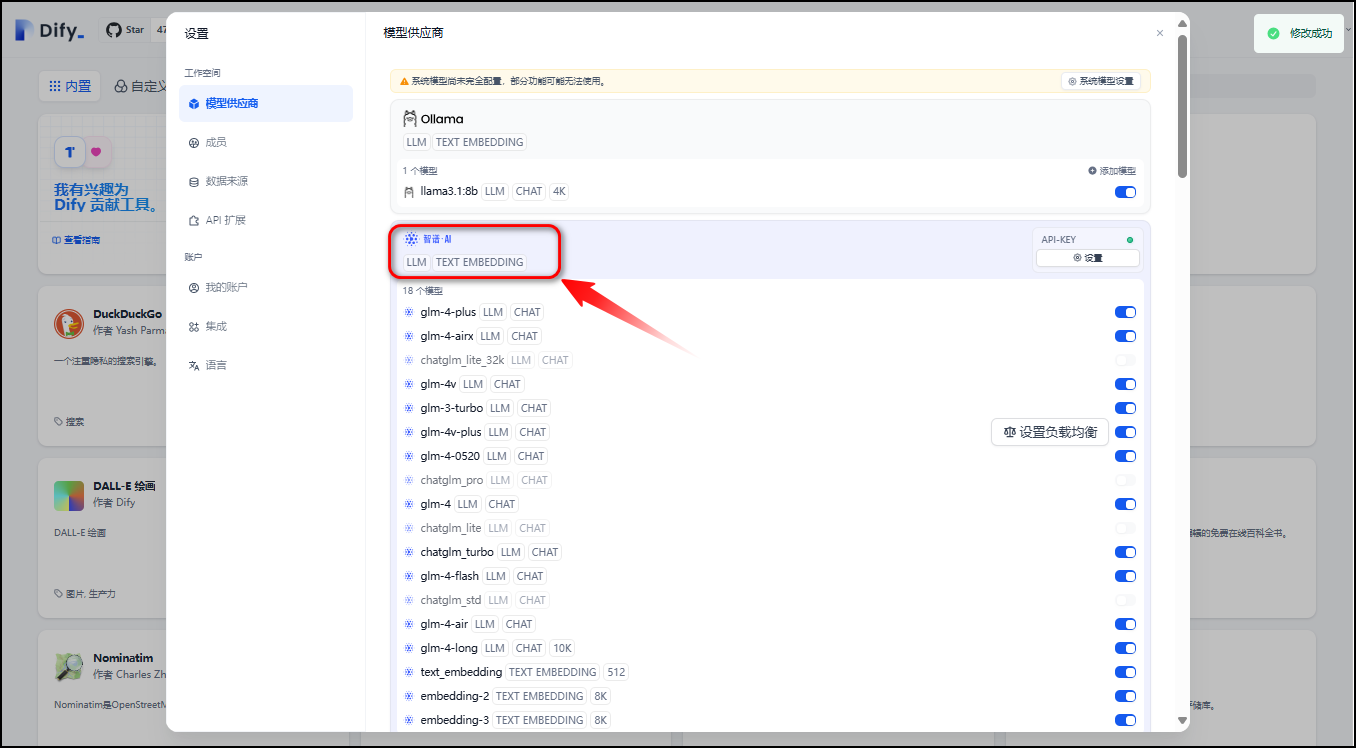Toggle the glm-4-flash model switch
This screenshot has width=1356, height=748.
[x=1125, y=576]
